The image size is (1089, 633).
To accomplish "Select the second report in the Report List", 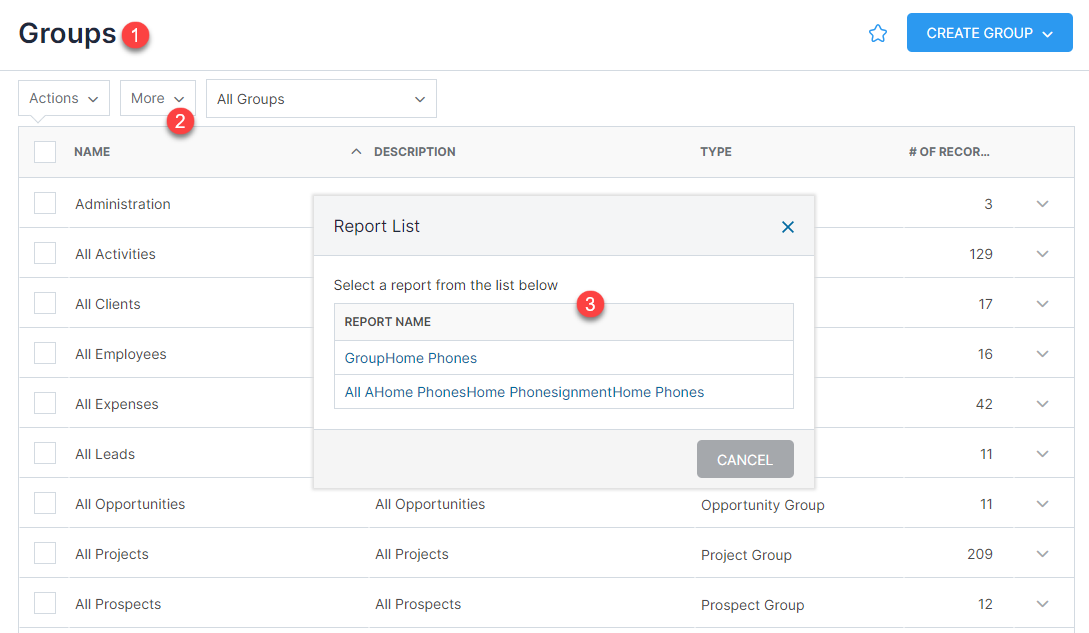I will pyautogui.click(x=525, y=392).
